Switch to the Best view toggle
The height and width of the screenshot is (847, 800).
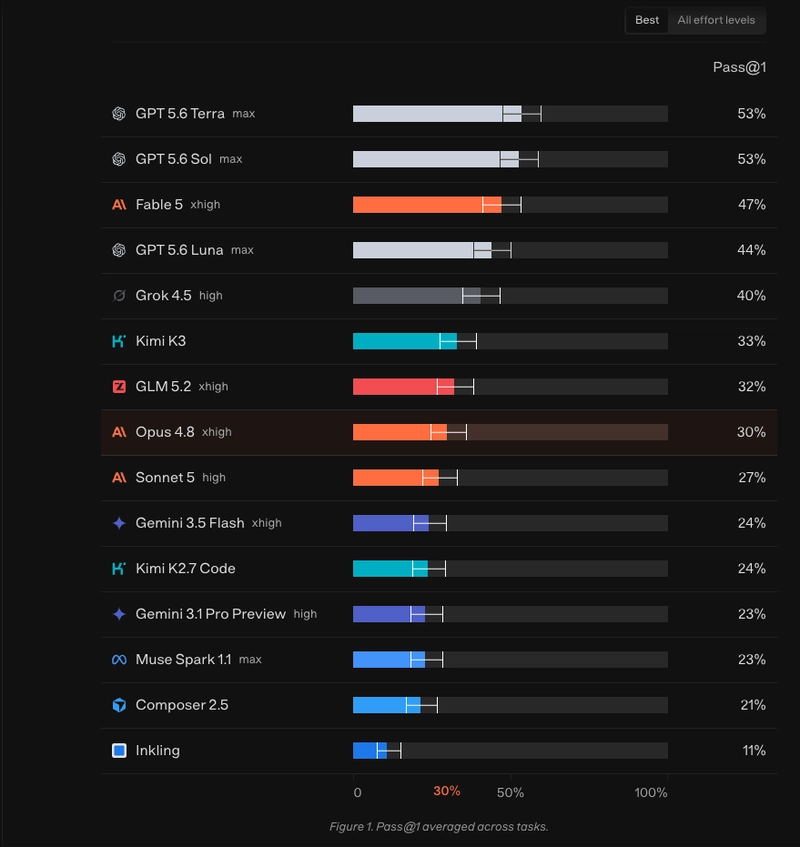tap(647, 20)
